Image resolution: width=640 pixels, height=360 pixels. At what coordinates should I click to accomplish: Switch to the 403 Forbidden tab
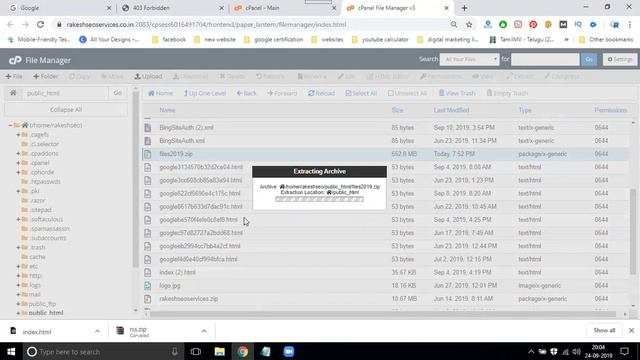173,8
